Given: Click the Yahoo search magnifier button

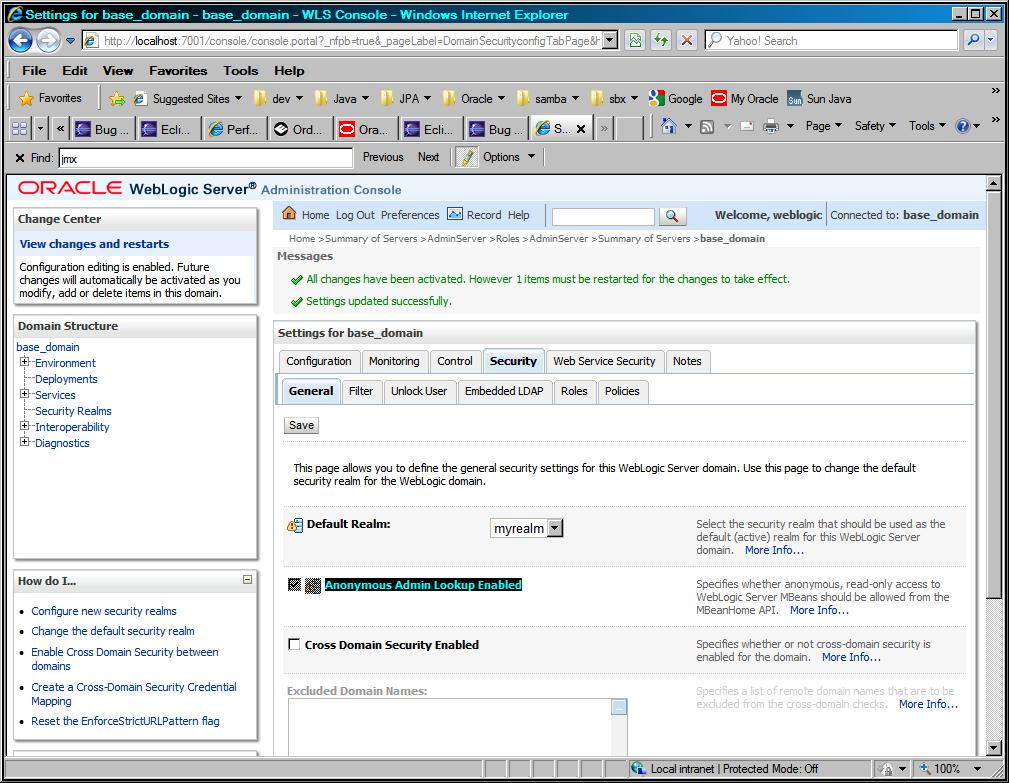Looking at the screenshot, I should pos(973,41).
